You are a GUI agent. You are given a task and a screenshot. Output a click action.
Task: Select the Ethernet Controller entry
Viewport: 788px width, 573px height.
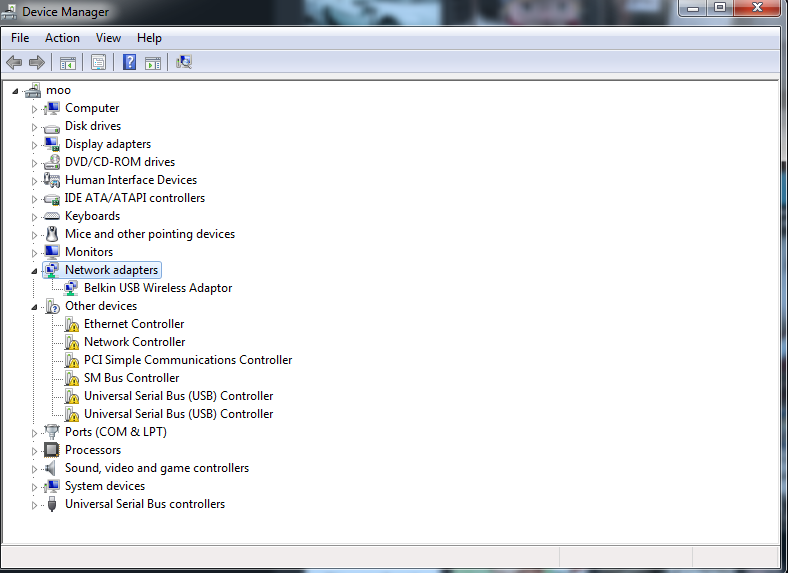pos(134,324)
